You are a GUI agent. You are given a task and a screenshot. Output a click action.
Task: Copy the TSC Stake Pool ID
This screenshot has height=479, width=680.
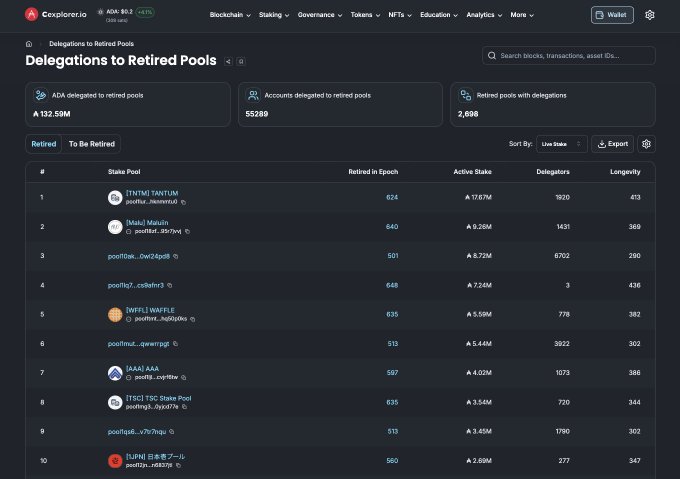(184, 407)
